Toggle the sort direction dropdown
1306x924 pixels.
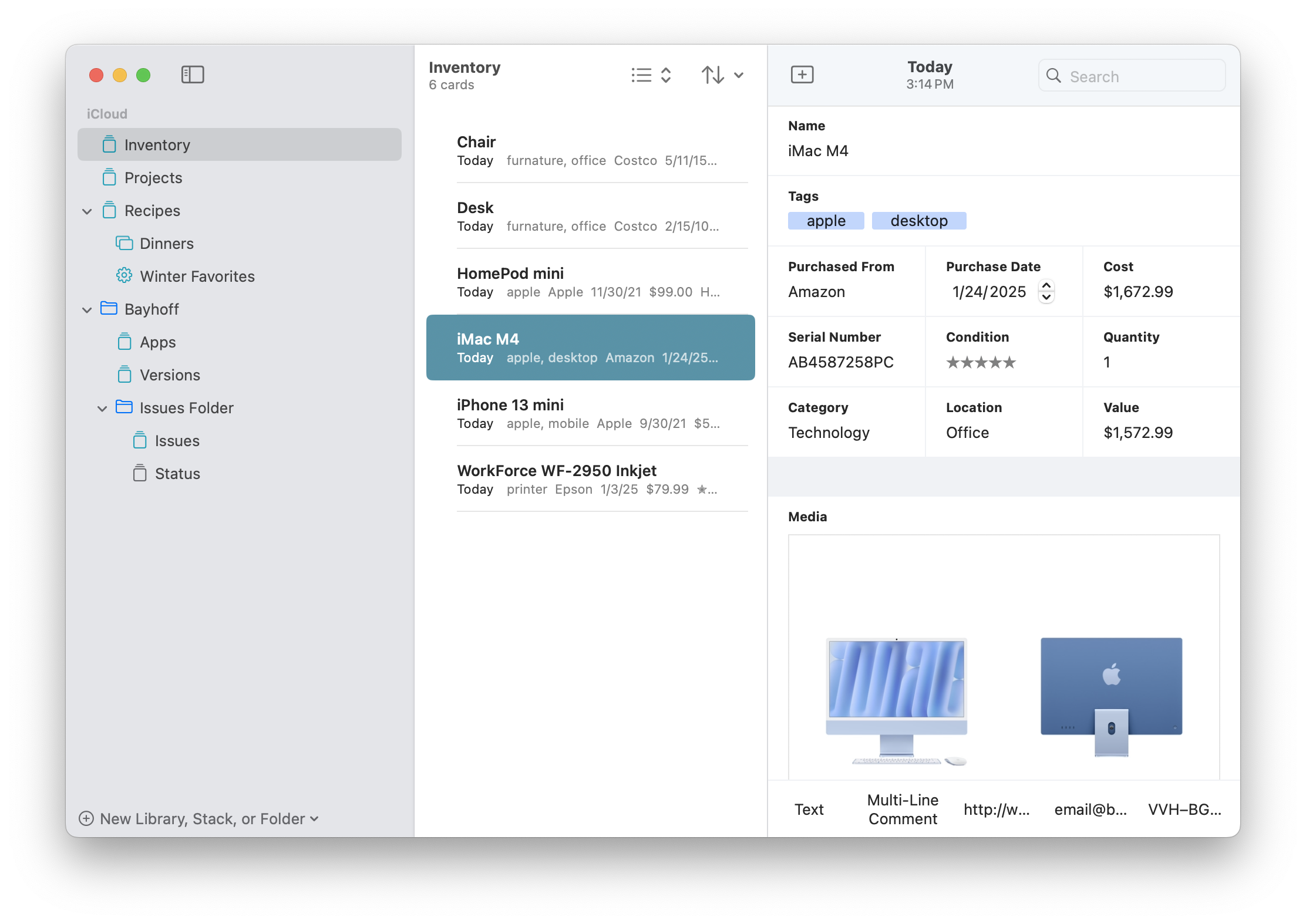[x=739, y=74]
